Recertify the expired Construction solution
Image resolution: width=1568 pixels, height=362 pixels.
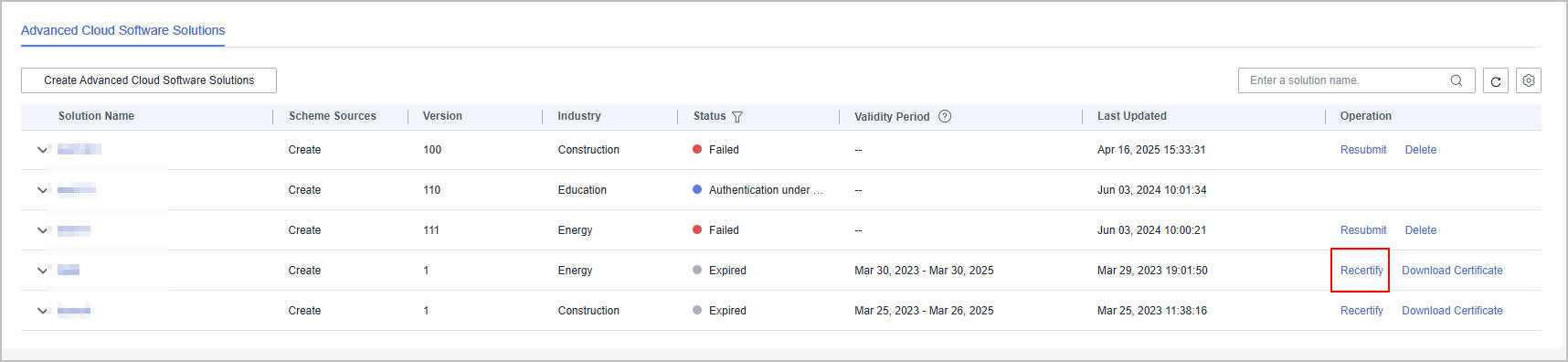click(1361, 311)
